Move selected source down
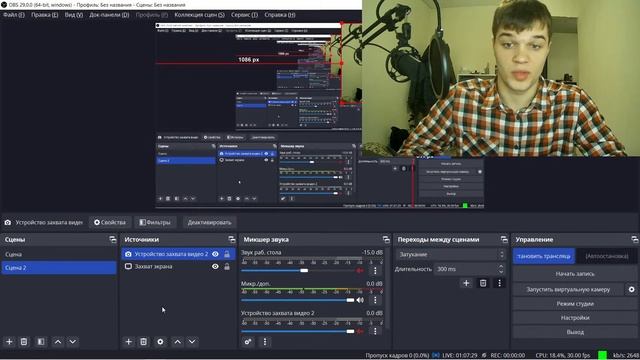This screenshot has width=640, height=360. (192, 342)
